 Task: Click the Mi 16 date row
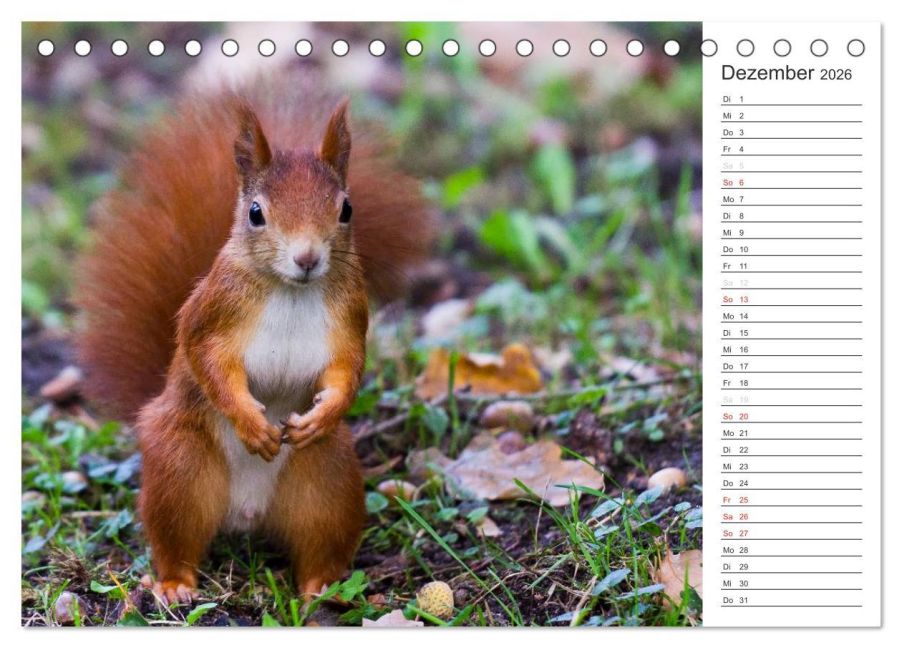point(792,349)
